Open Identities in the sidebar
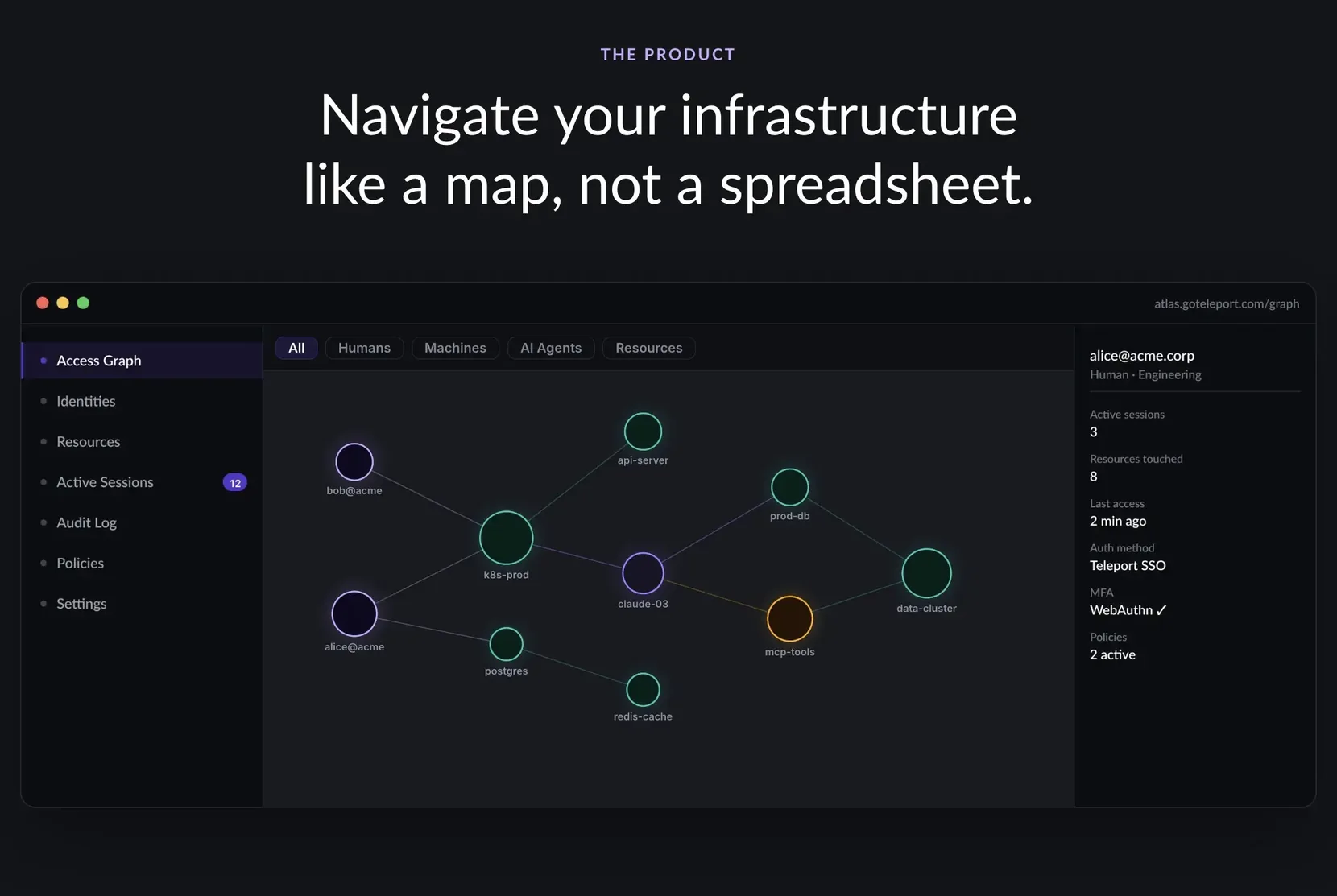Screen dimensions: 1337x896 tap(142, 401)
